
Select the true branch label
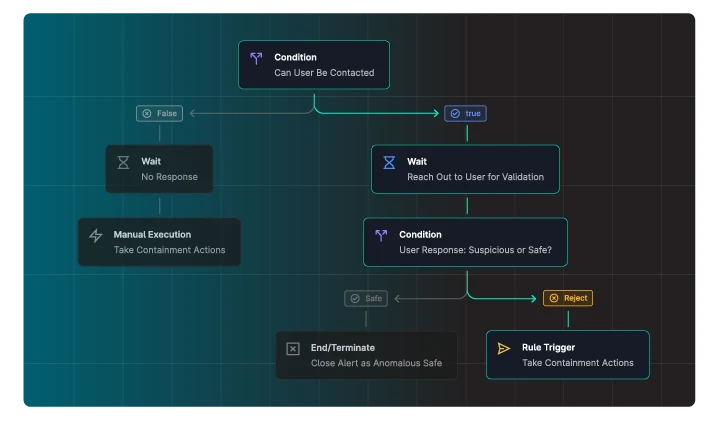tap(465, 114)
